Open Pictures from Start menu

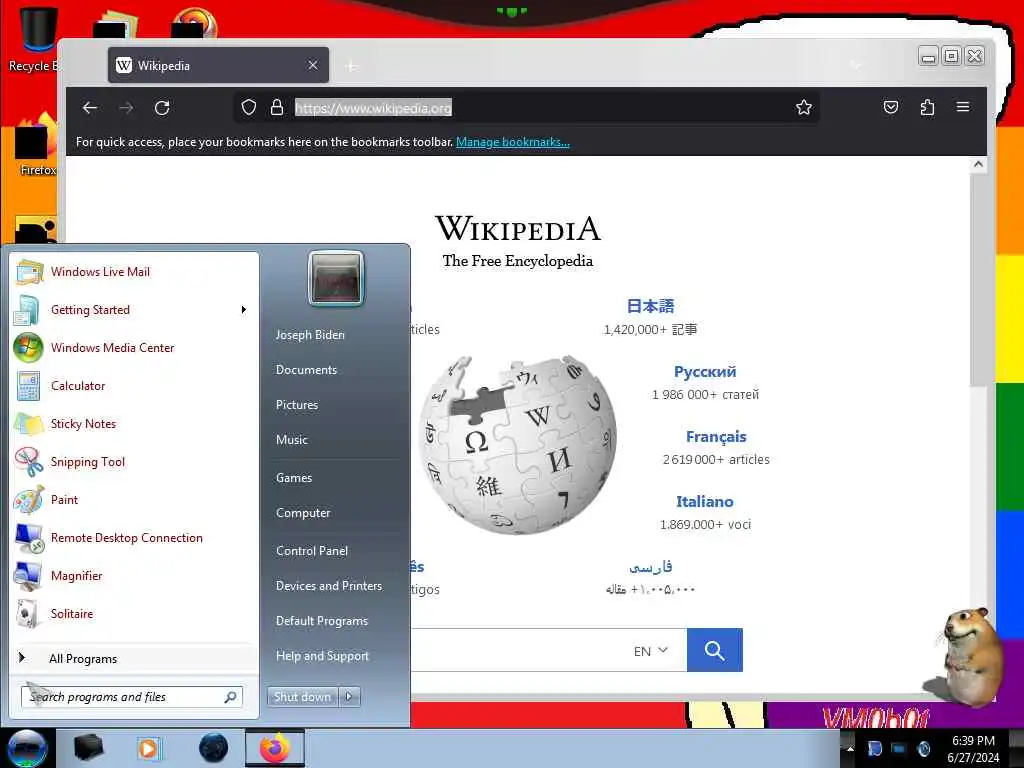[296, 405]
